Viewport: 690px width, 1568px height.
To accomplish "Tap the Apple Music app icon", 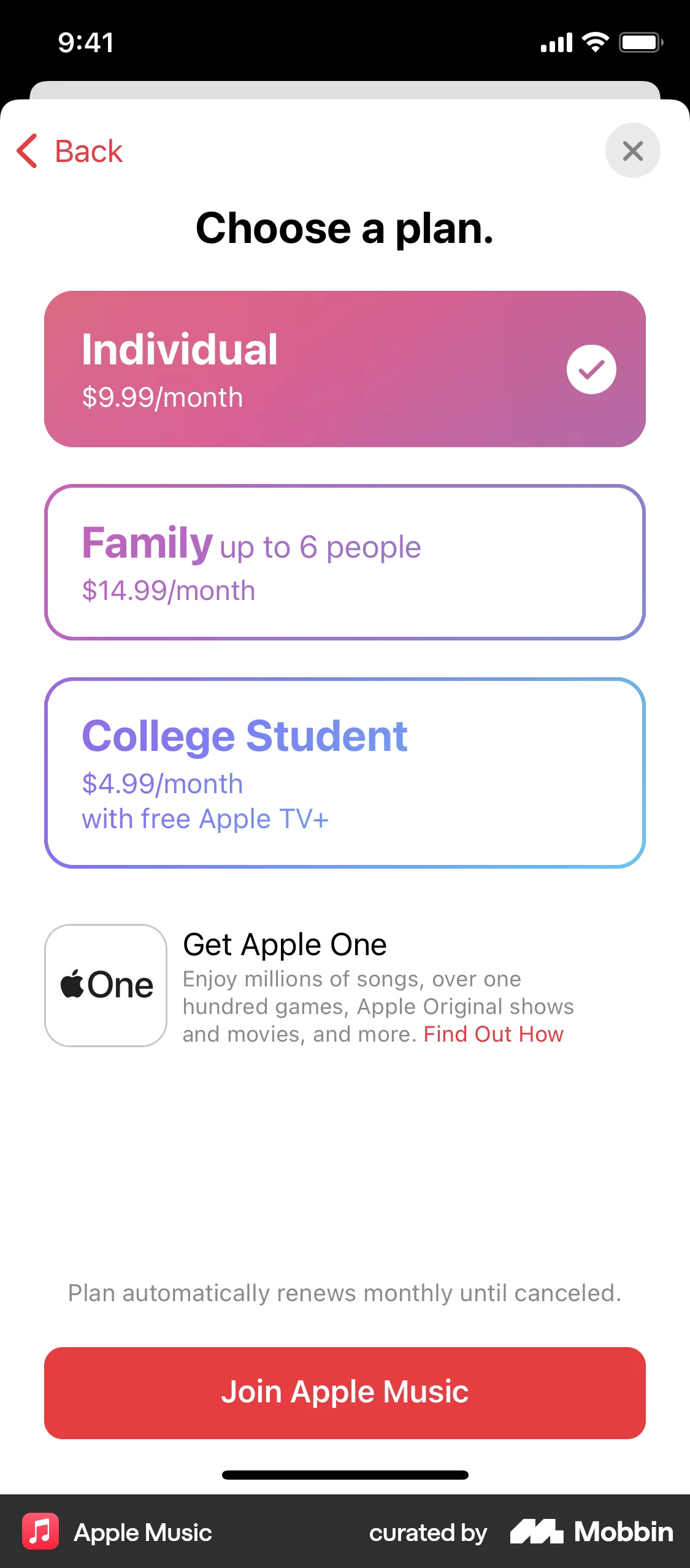I will point(40,1532).
